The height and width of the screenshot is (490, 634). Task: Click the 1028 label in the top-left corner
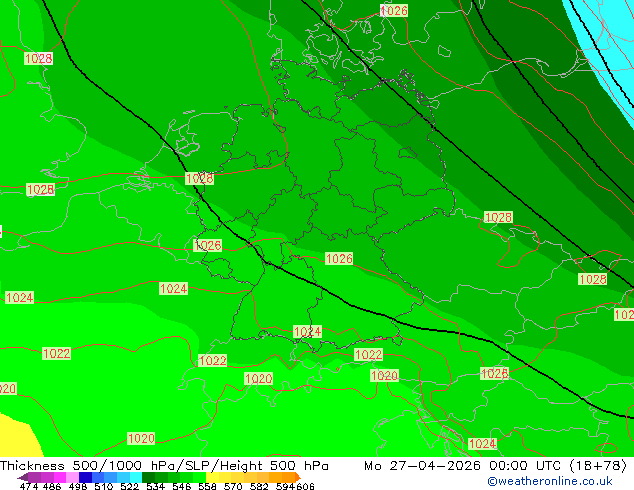[x=38, y=59]
